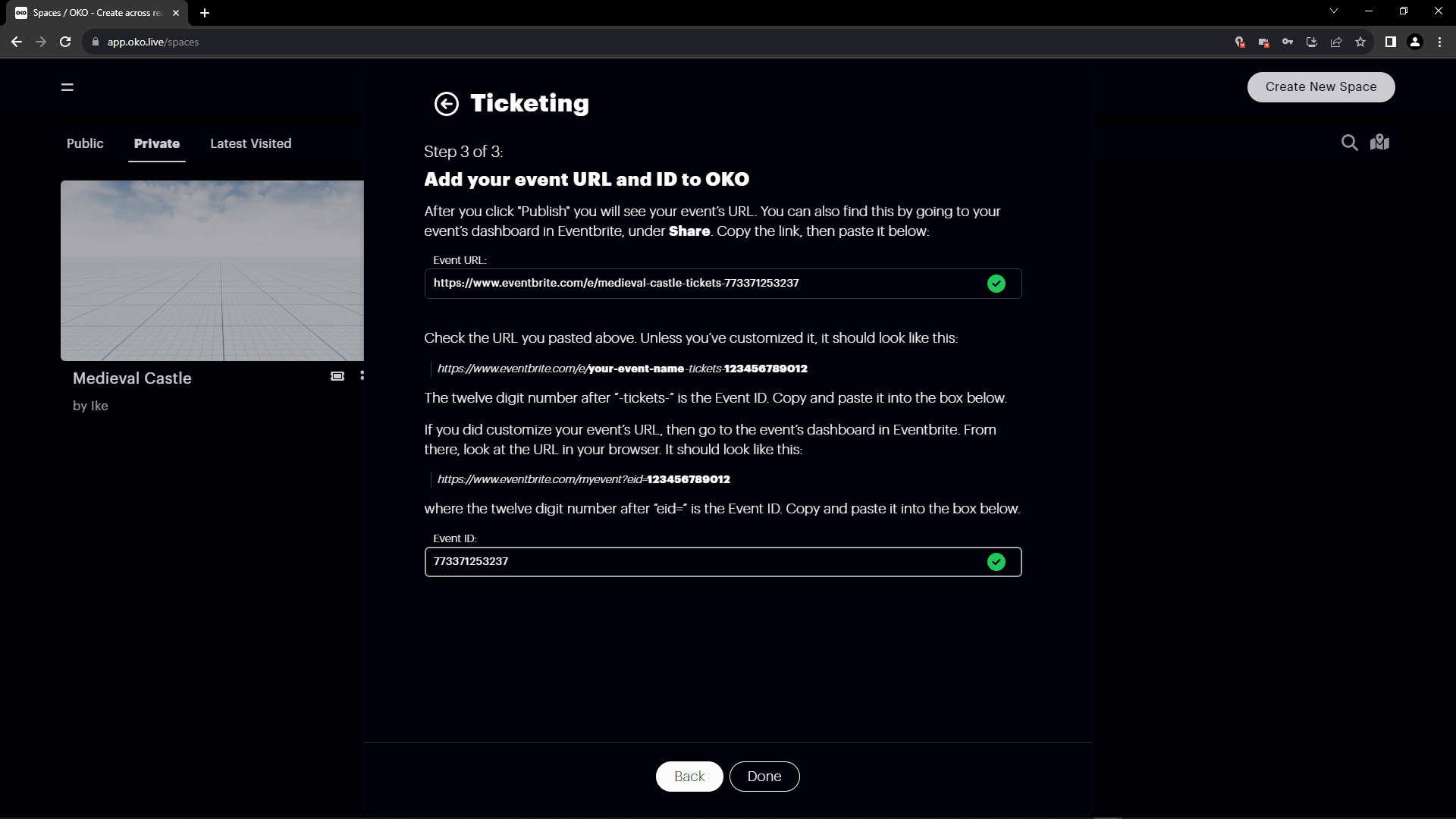Open Chrome's three-dot settings menu
Screen dimensions: 1456x819
(x=1439, y=42)
